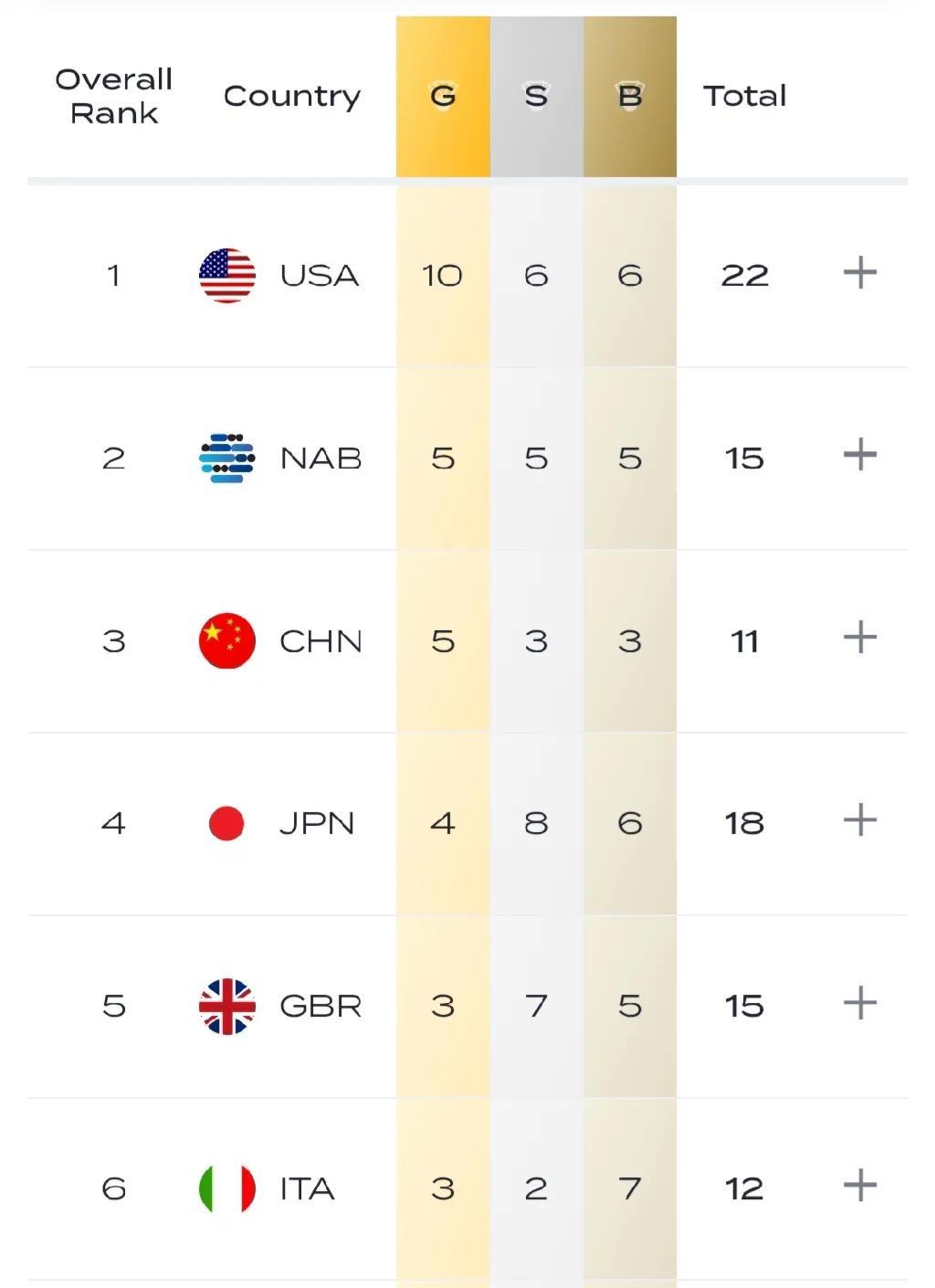Click the bronze medal icon in header
935x1288 pixels.
coord(629,96)
